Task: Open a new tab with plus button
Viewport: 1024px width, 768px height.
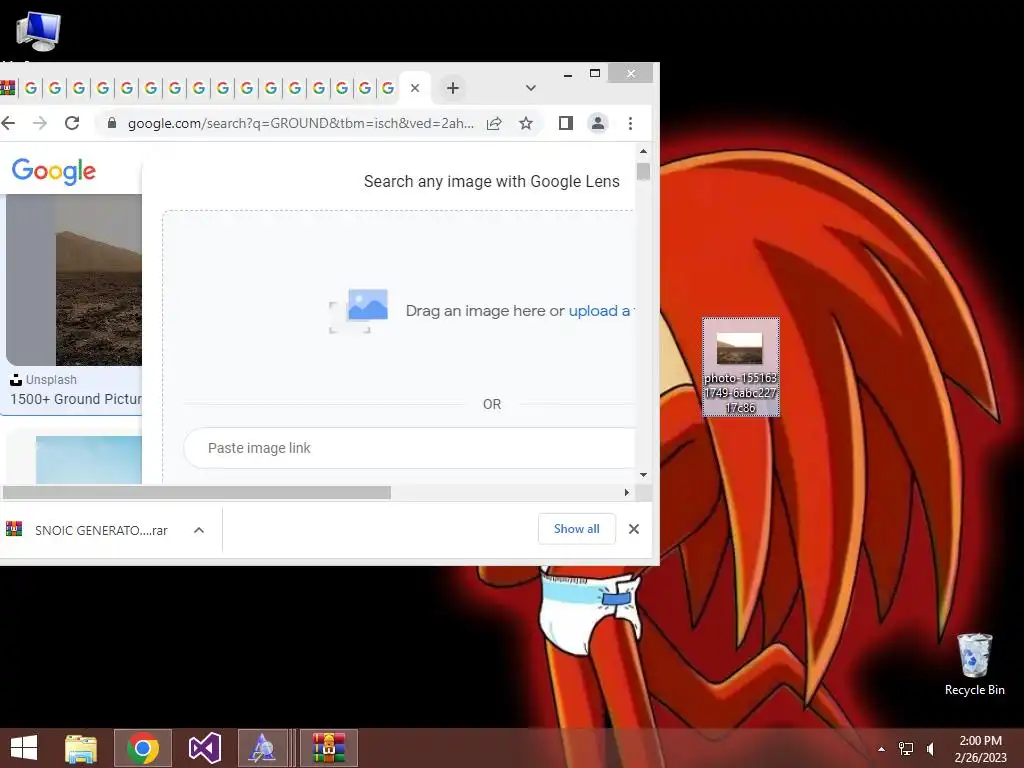Action: click(x=453, y=88)
